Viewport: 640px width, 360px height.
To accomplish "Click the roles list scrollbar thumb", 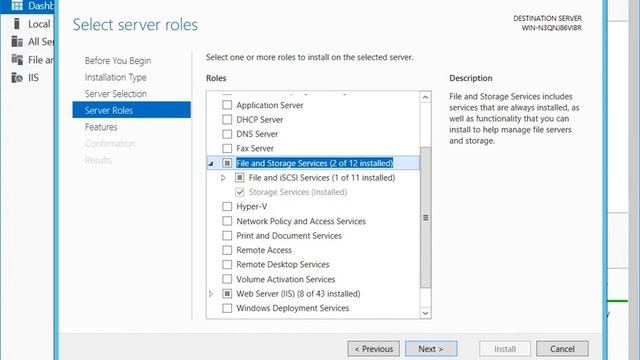I will (425, 217).
